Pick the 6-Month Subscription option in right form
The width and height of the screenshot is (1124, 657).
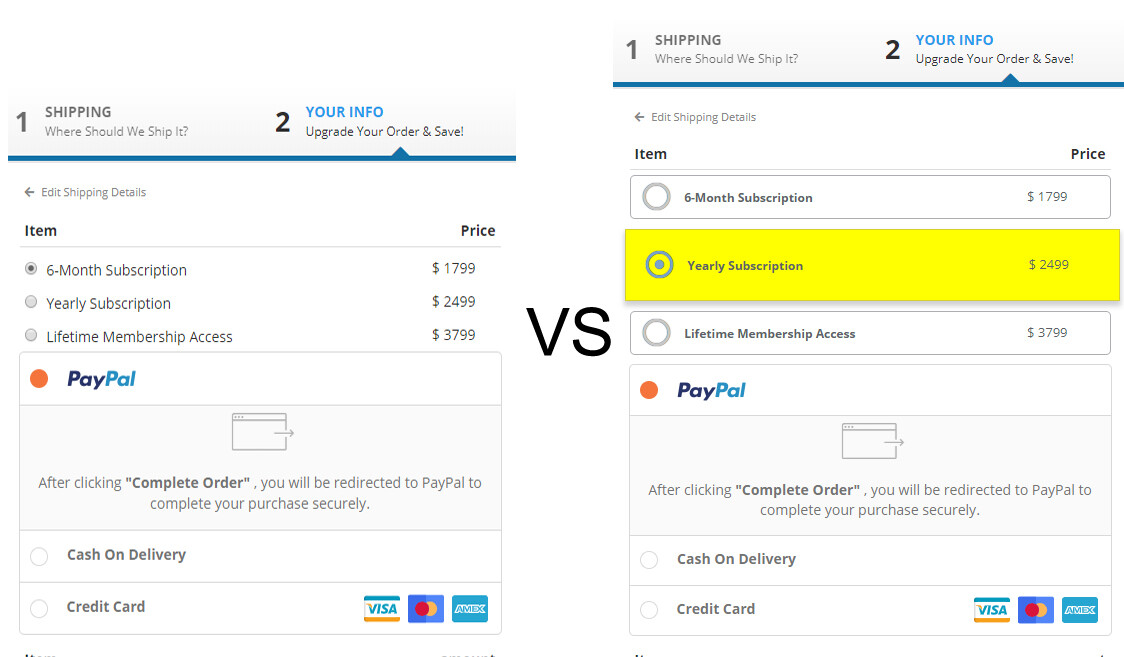tap(657, 197)
